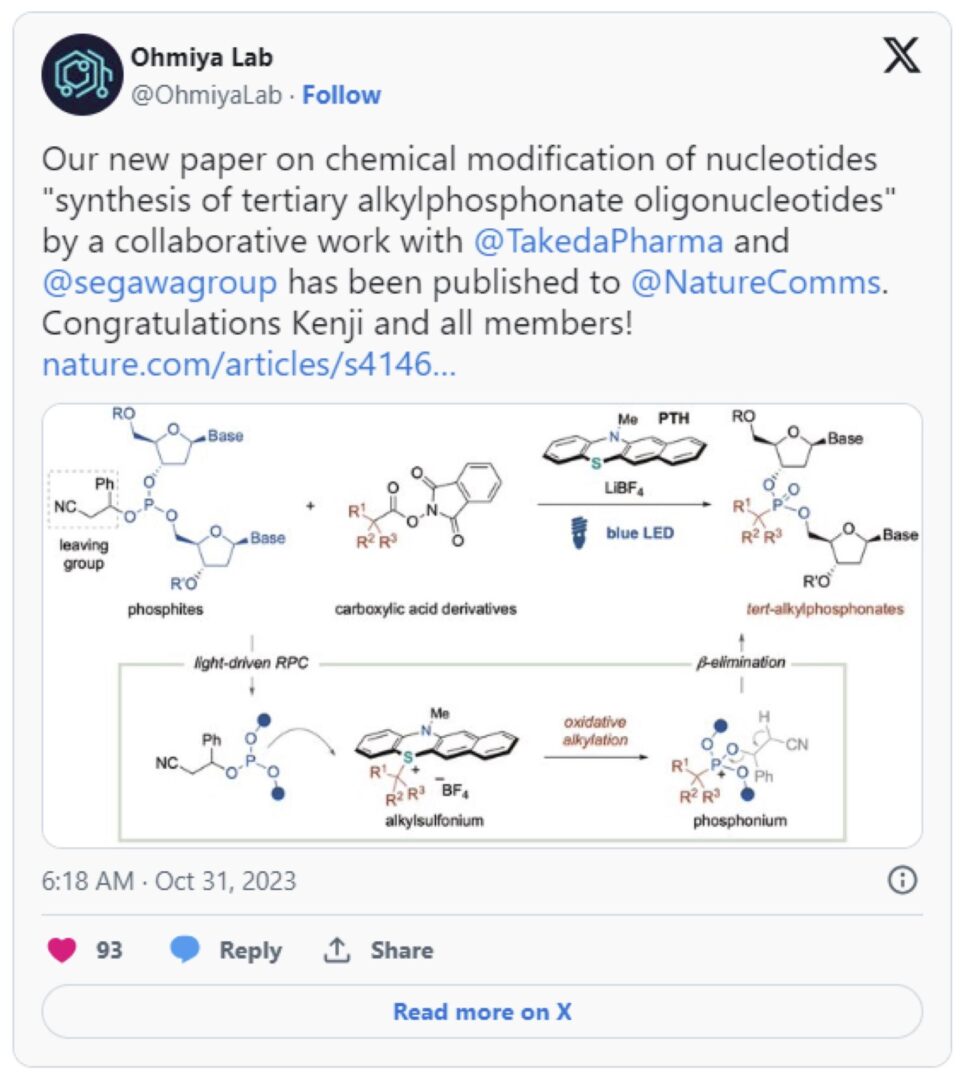Click the Reply label
Viewport: 962px width, 1080px height.
251,951
